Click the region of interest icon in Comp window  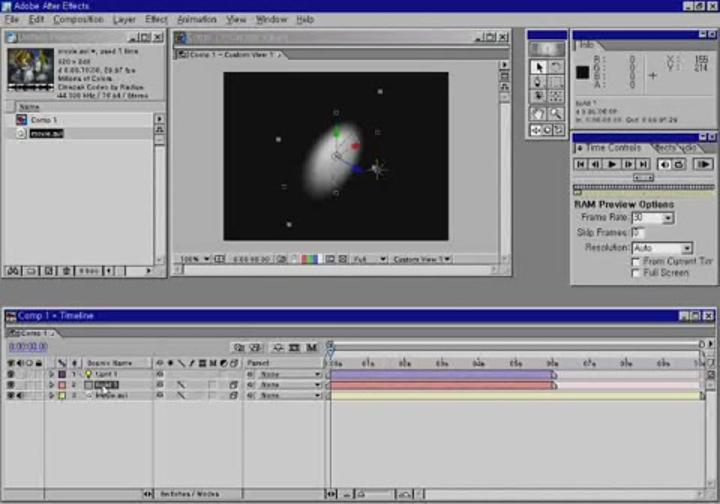click(330, 259)
